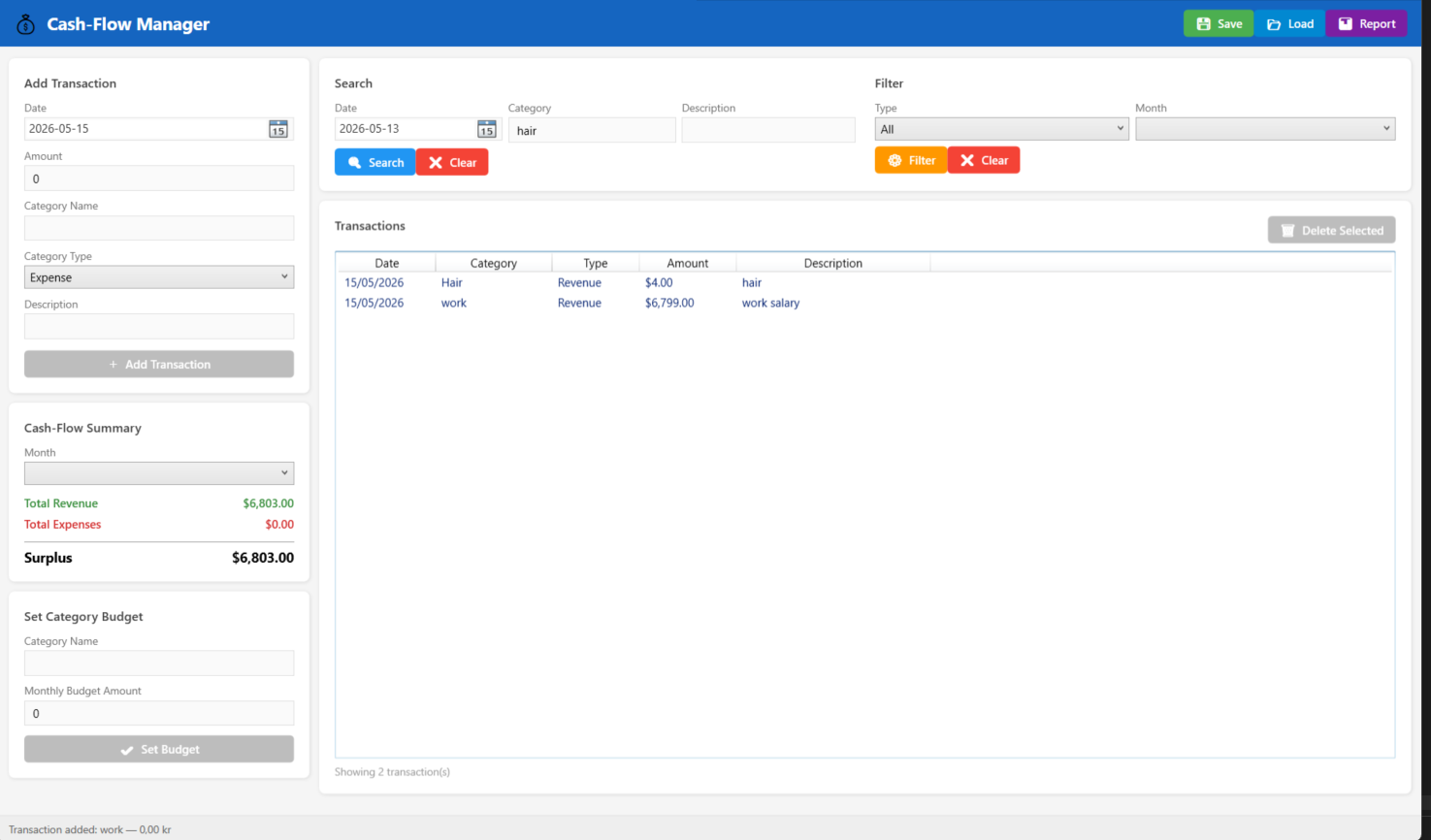Click the Add Transaction Category Name field
The image size is (1431, 840).
click(x=159, y=228)
